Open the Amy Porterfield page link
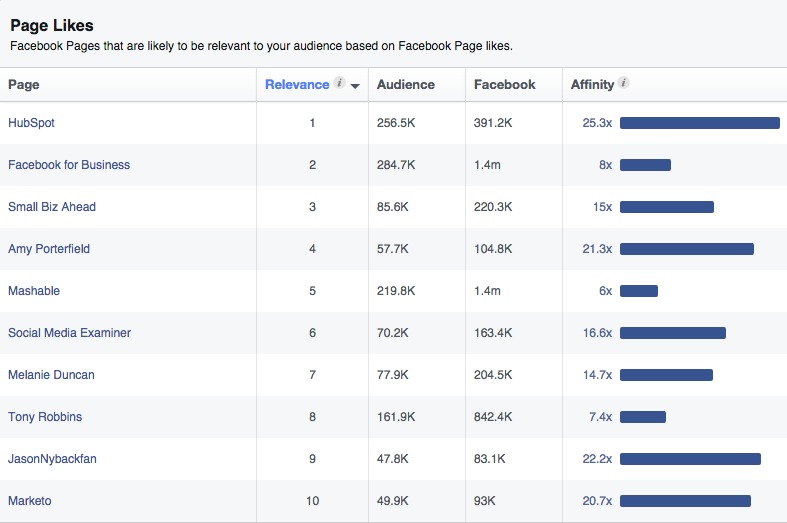 [49, 248]
